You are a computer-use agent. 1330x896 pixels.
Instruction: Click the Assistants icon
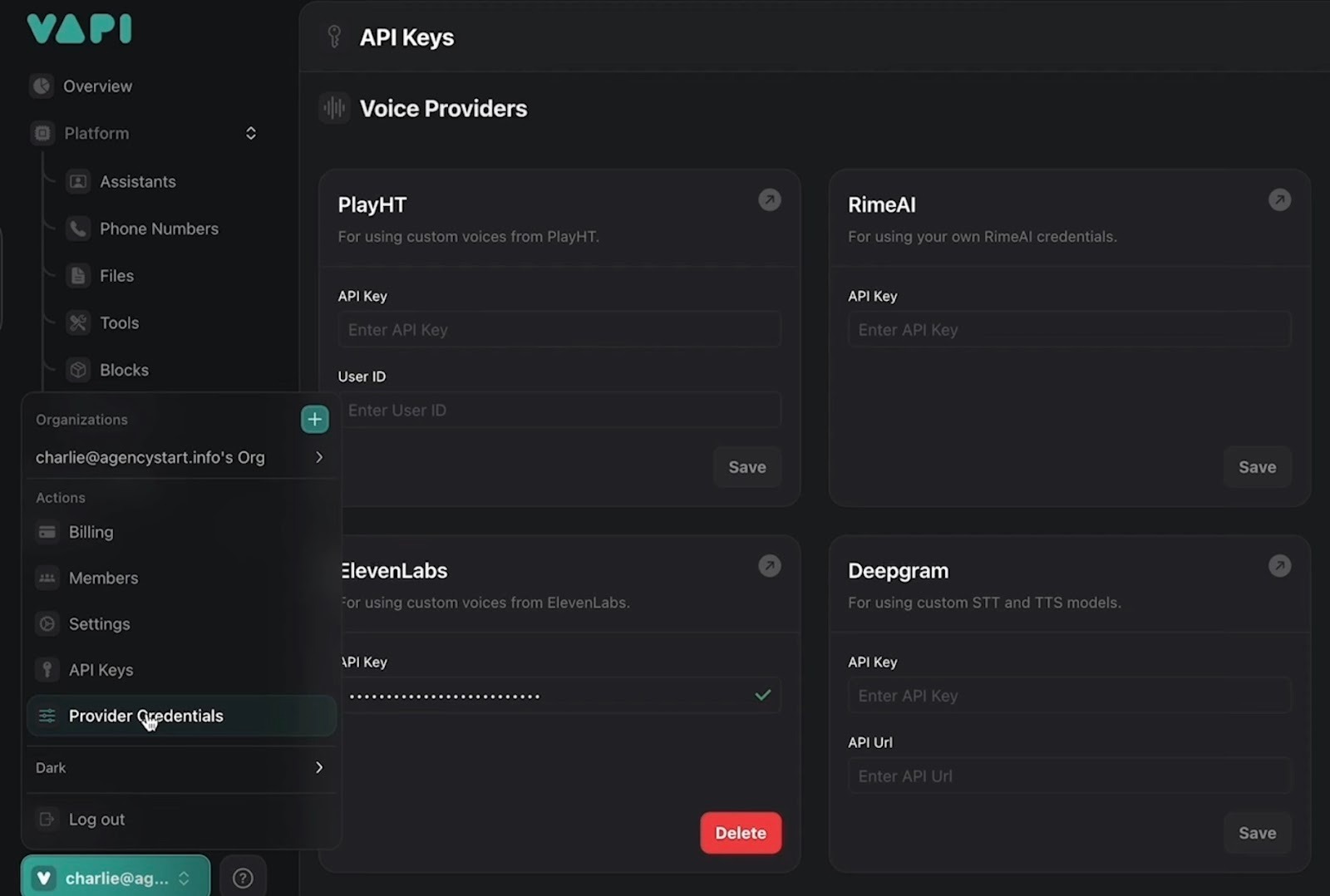pos(78,181)
